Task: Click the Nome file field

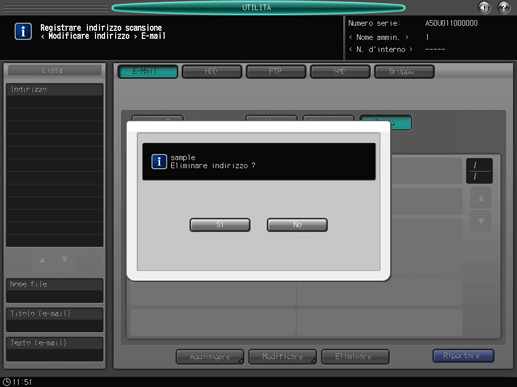Action: click(x=54, y=290)
